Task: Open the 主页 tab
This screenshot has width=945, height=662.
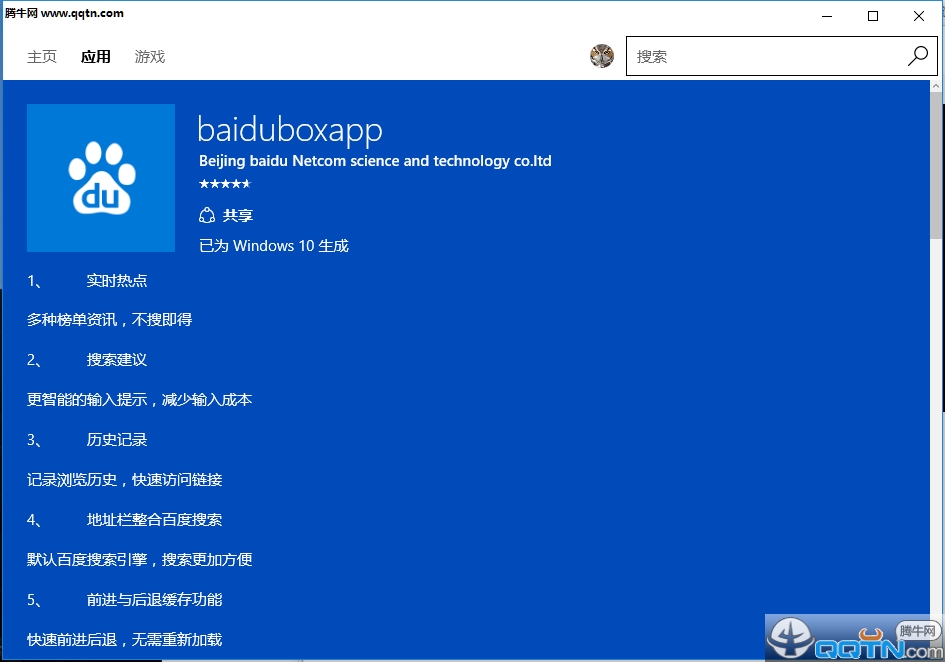Action: tap(42, 57)
